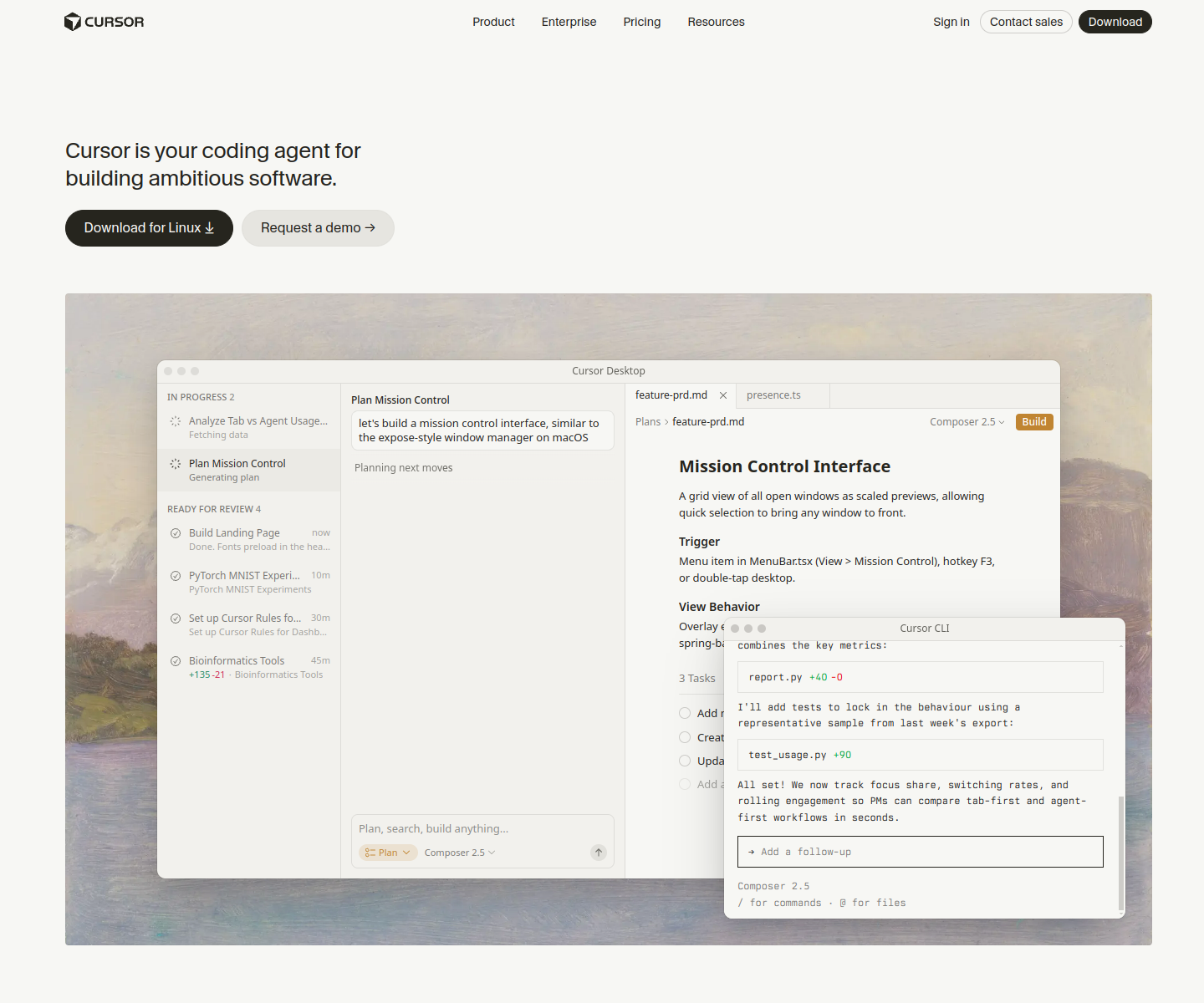Close the feature-prd.md tab
Viewport: 1204px width, 1003px height.
(x=723, y=395)
